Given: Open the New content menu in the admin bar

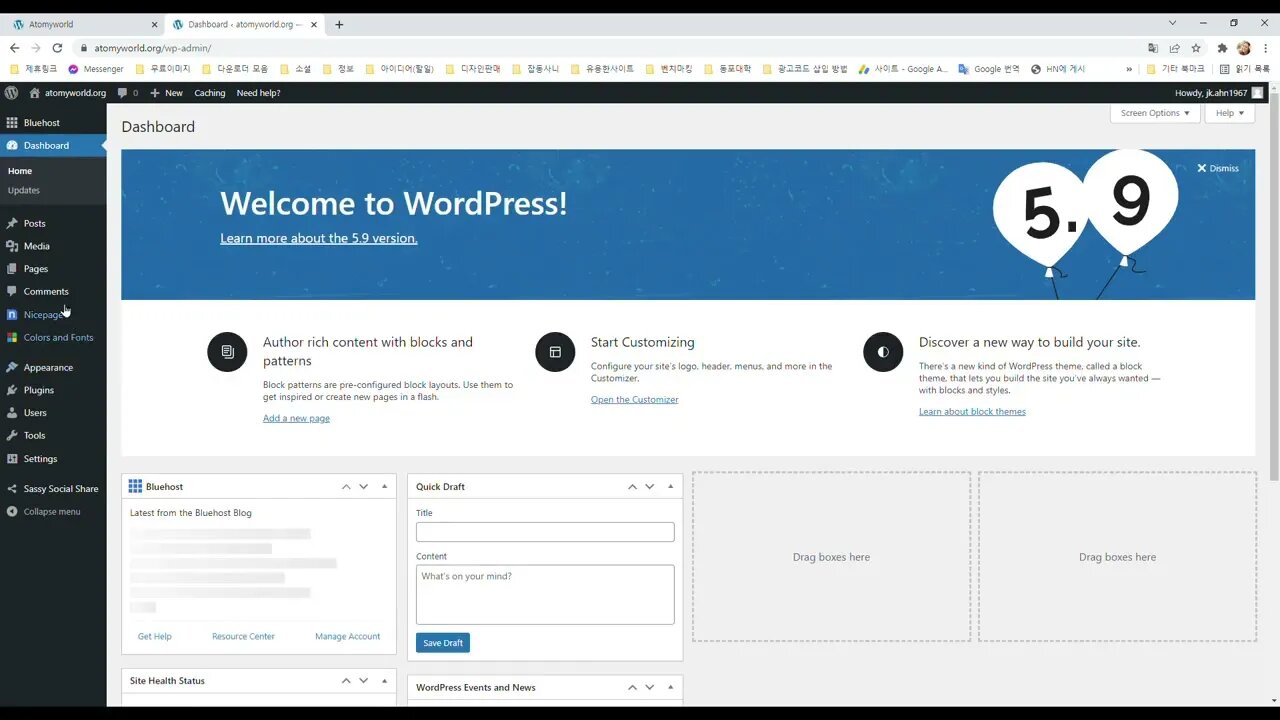Looking at the screenshot, I should (x=166, y=93).
